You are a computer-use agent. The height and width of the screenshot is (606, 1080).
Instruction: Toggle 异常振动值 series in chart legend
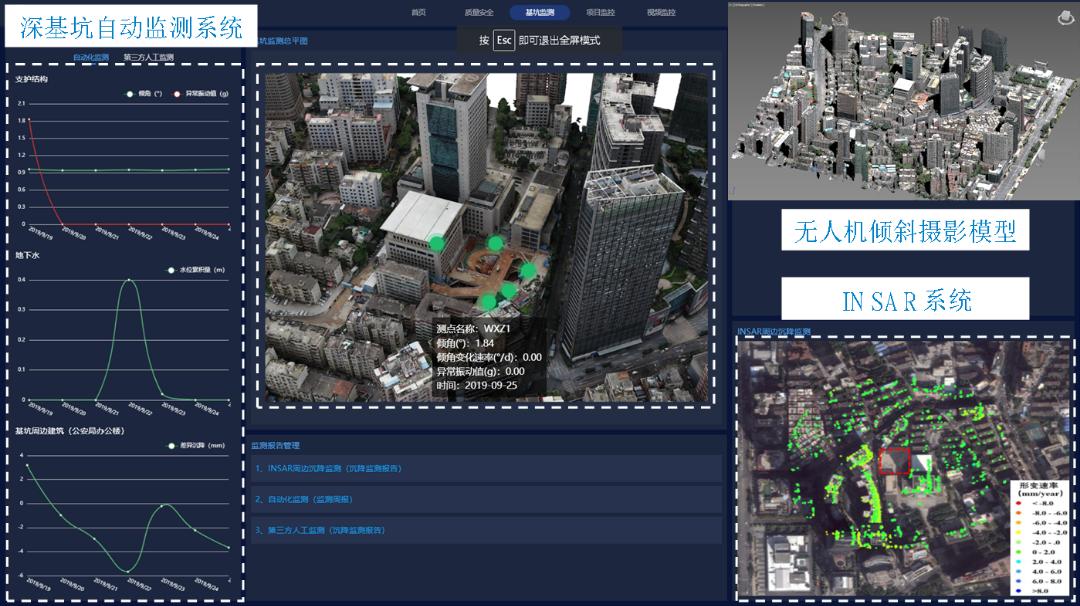point(202,93)
